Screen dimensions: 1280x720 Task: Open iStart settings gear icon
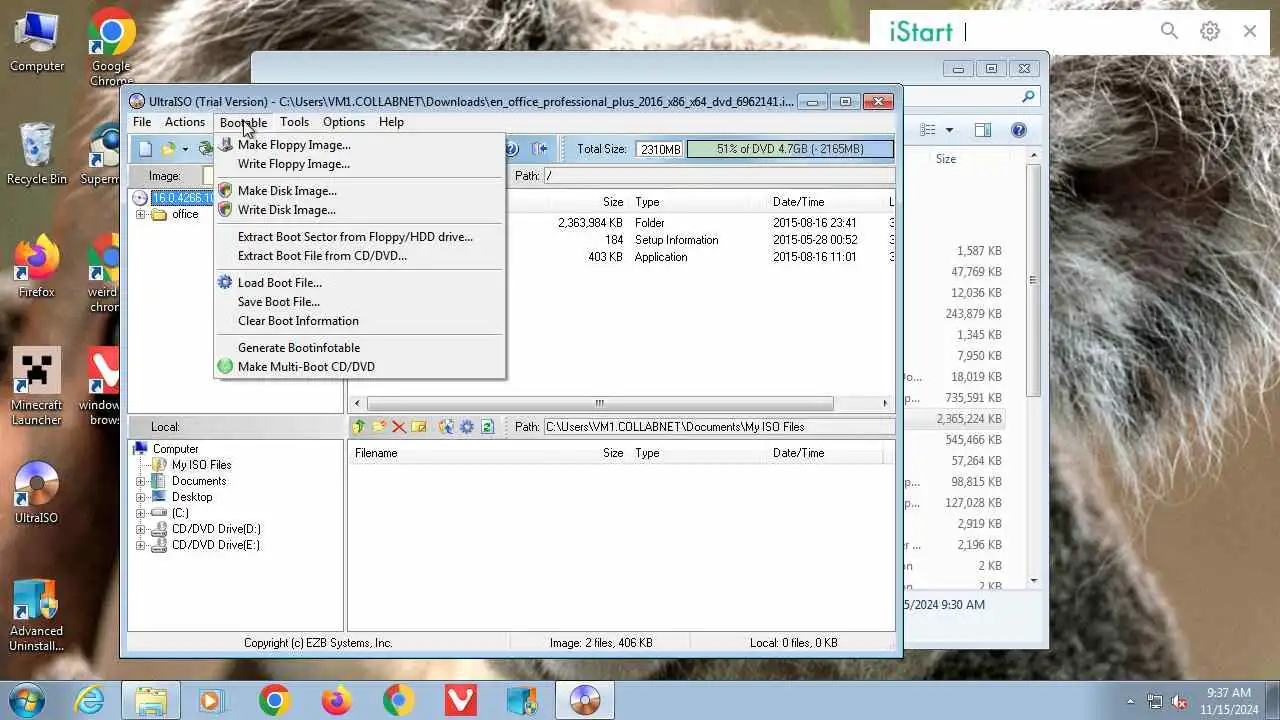pos(1210,31)
